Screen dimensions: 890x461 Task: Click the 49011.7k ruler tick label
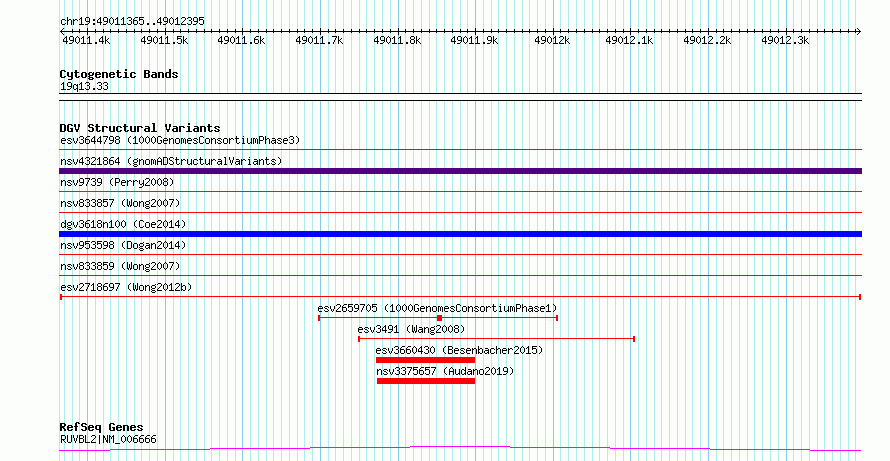point(319,40)
